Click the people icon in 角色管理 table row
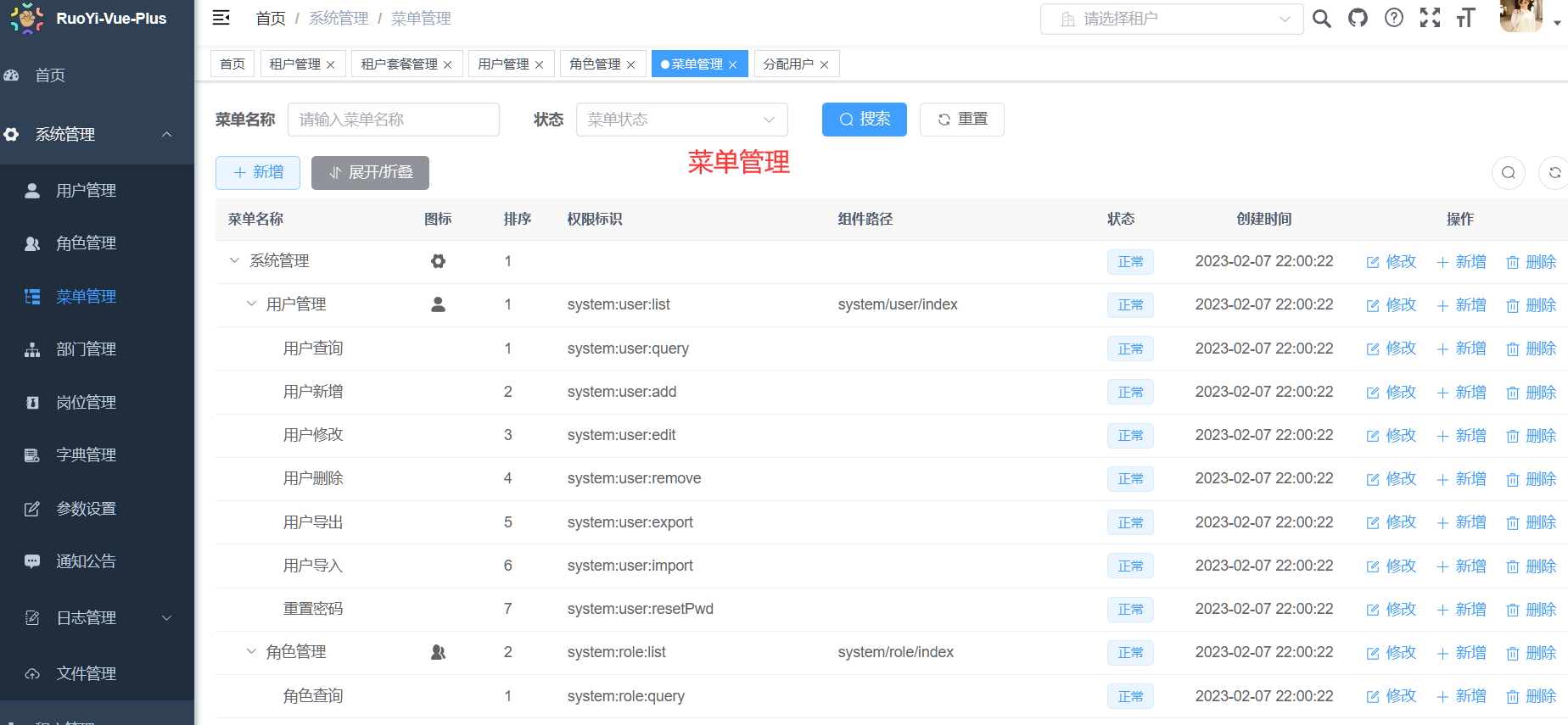This screenshot has width=1568, height=725. pyautogui.click(x=438, y=652)
